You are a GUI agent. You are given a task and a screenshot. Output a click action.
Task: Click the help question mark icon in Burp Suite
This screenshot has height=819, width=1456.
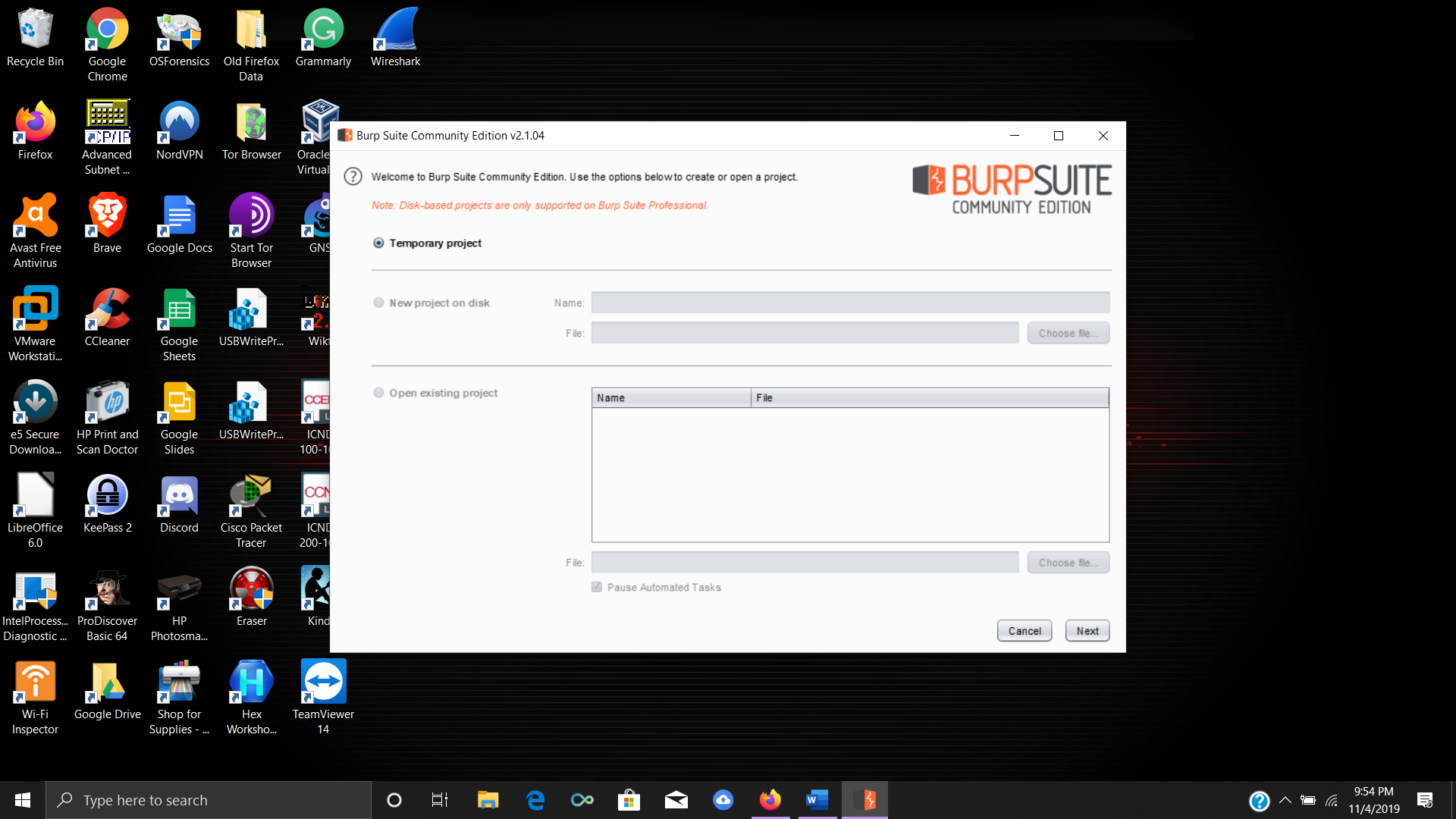coord(353,177)
